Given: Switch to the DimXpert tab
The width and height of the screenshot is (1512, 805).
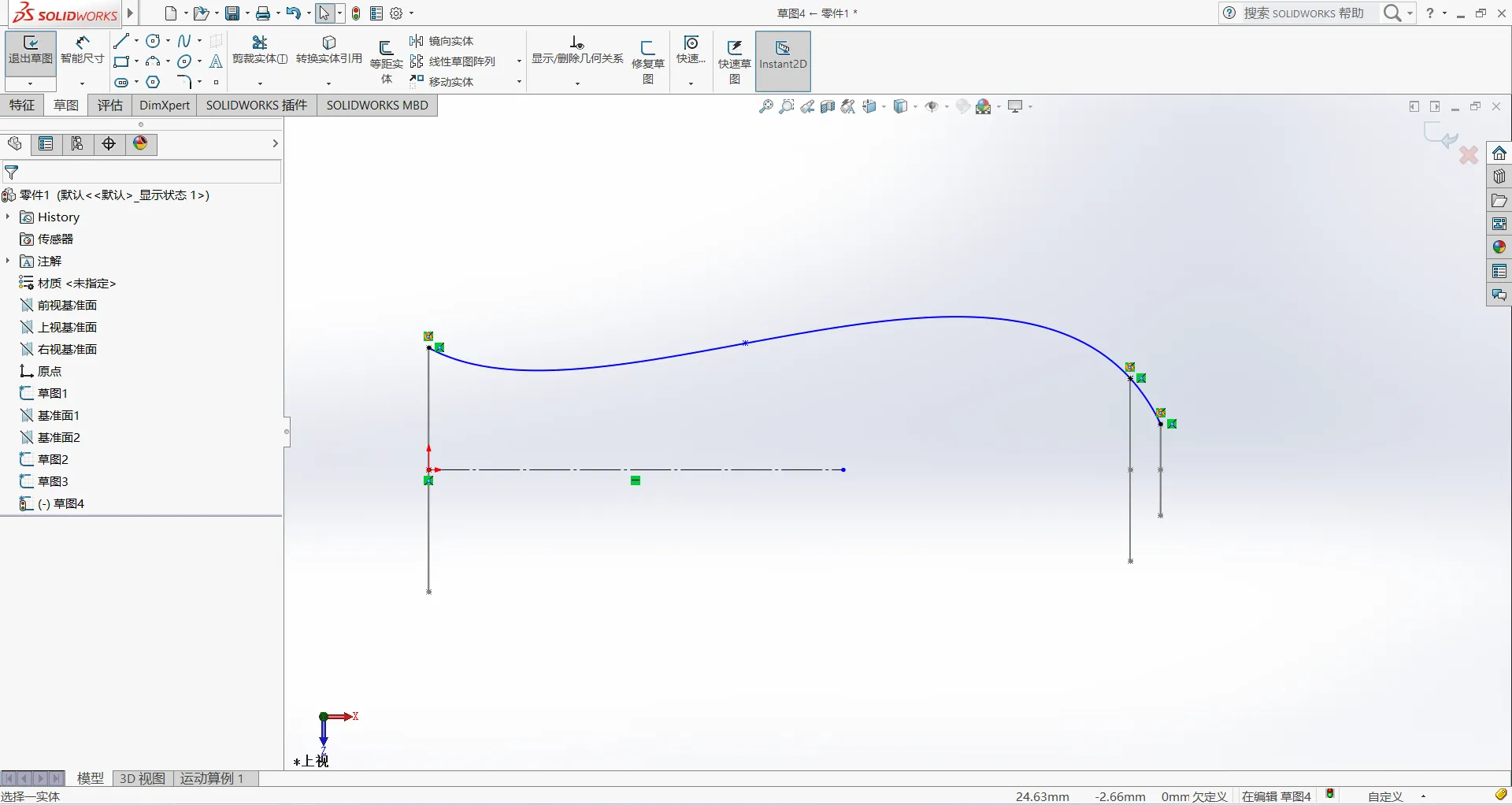Looking at the screenshot, I should (165, 105).
